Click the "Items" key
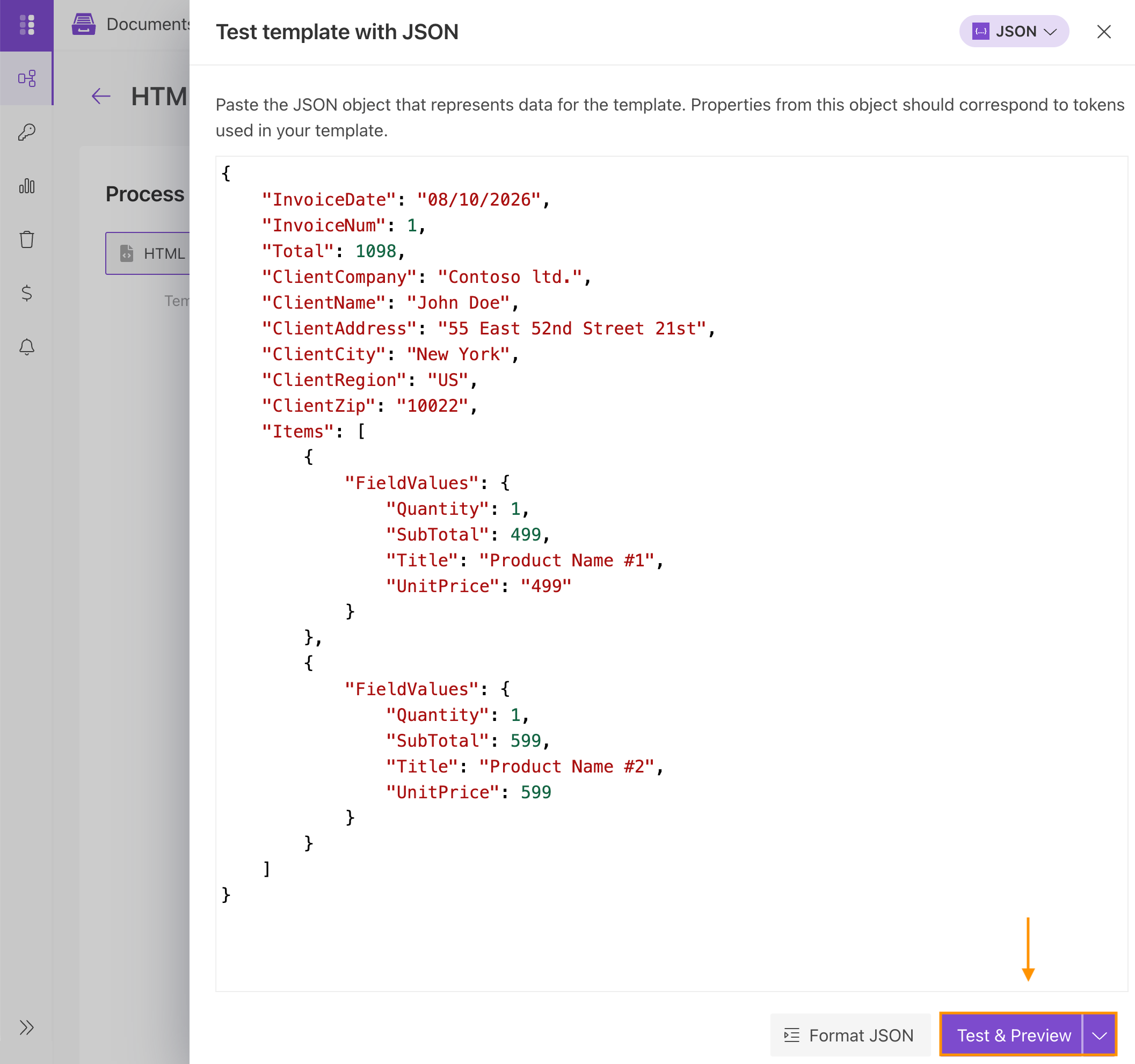Image resolution: width=1135 pixels, height=1064 pixels. 298,432
